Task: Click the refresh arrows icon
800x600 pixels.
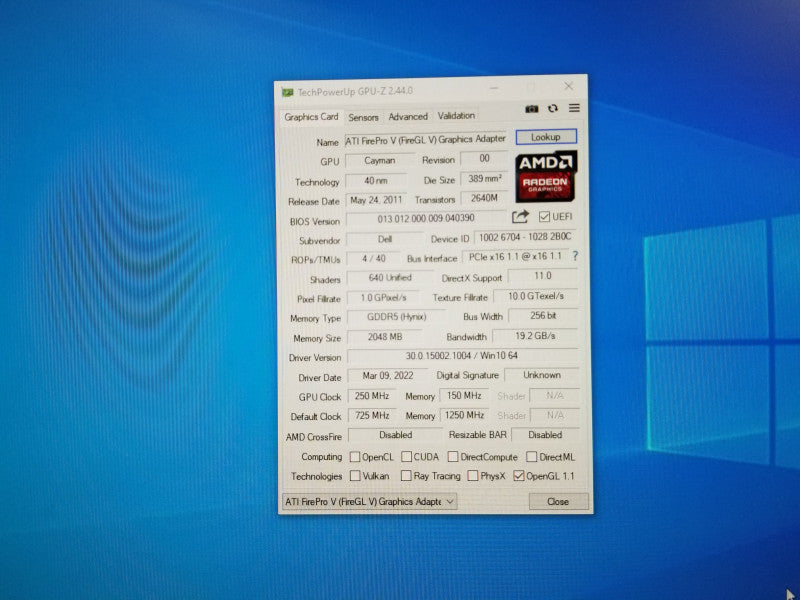Action: pos(553,109)
